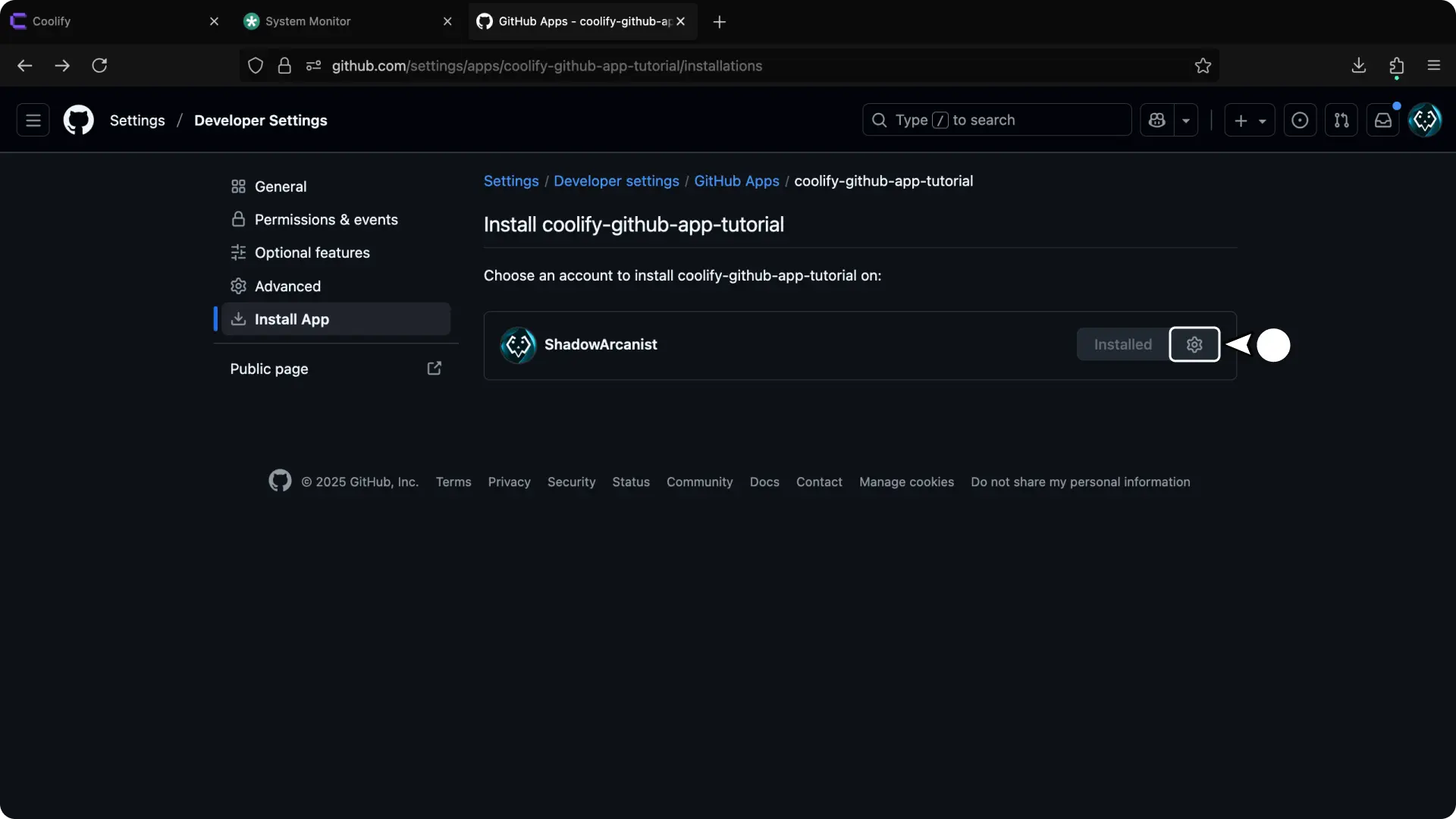Open the Pull requests icon in header
Image resolution: width=1456 pixels, height=819 pixels.
tap(1341, 120)
